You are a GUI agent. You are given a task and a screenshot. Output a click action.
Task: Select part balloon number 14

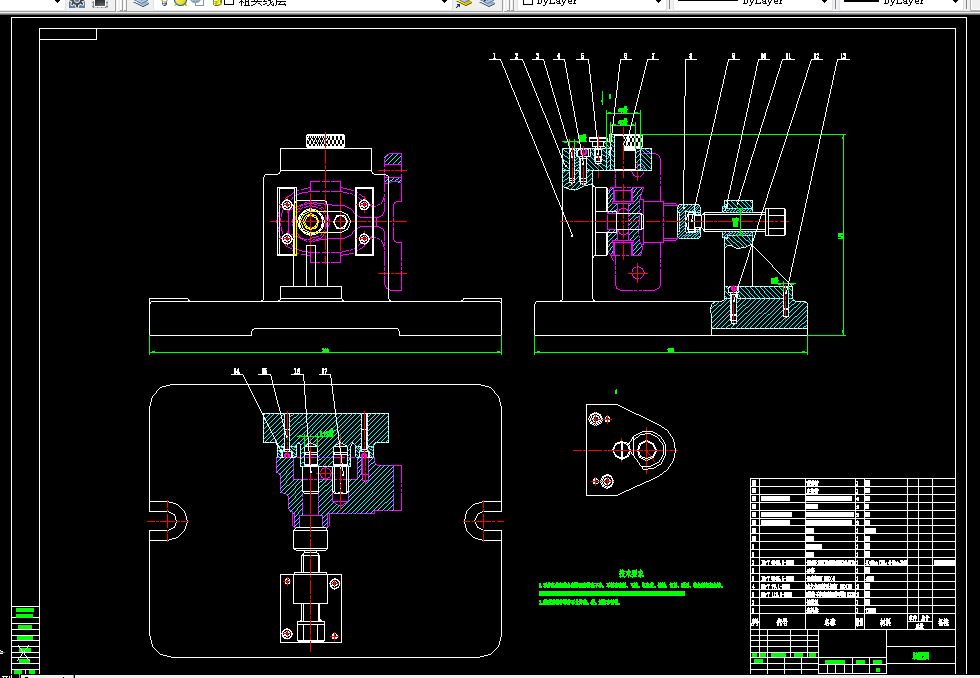pyautogui.click(x=236, y=371)
